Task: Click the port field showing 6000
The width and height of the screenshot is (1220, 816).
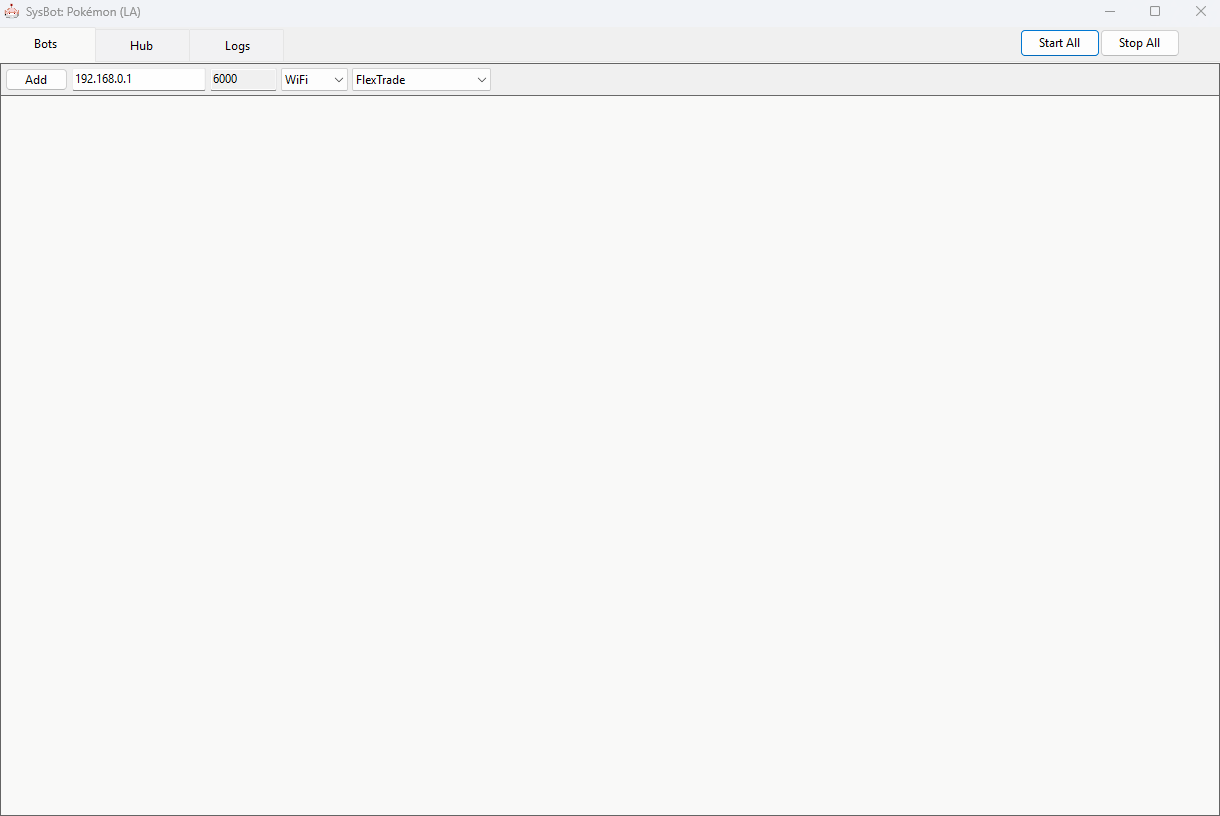Action: click(240, 79)
